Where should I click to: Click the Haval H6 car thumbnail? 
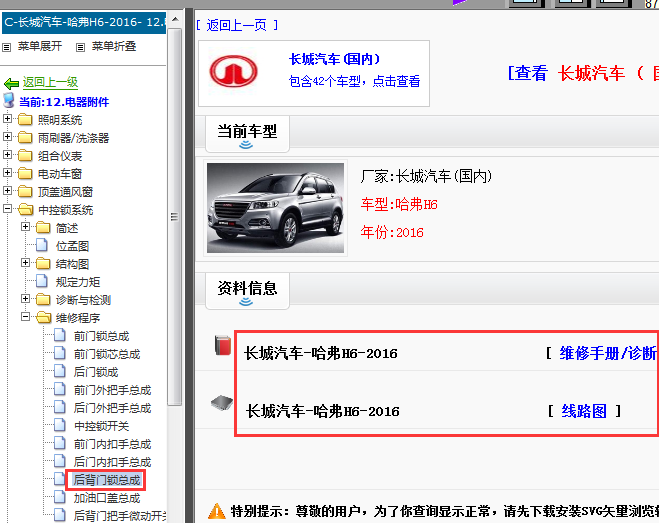[x=275, y=208]
